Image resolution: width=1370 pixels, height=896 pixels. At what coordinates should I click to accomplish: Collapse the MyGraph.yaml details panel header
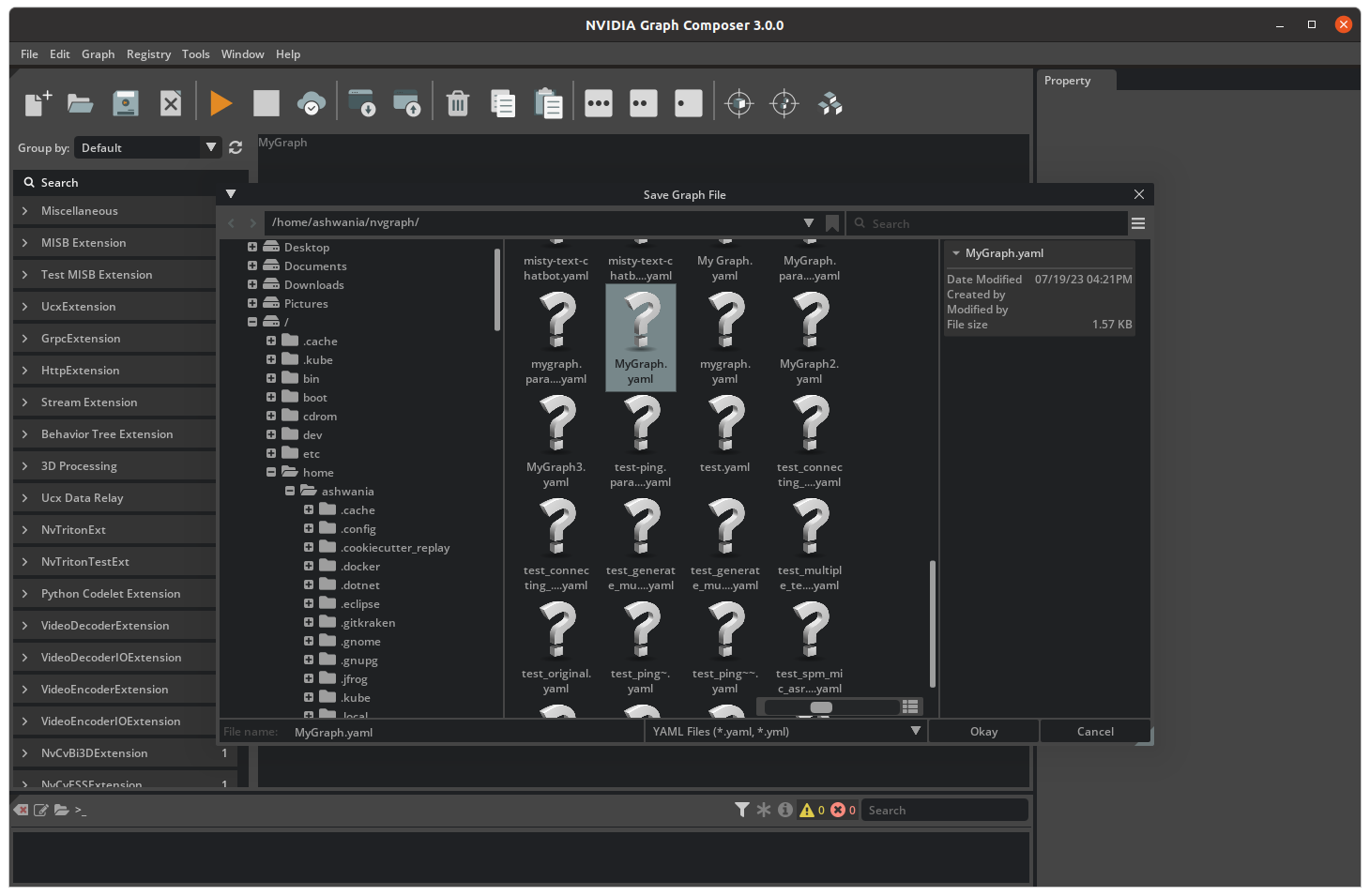point(956,253)
